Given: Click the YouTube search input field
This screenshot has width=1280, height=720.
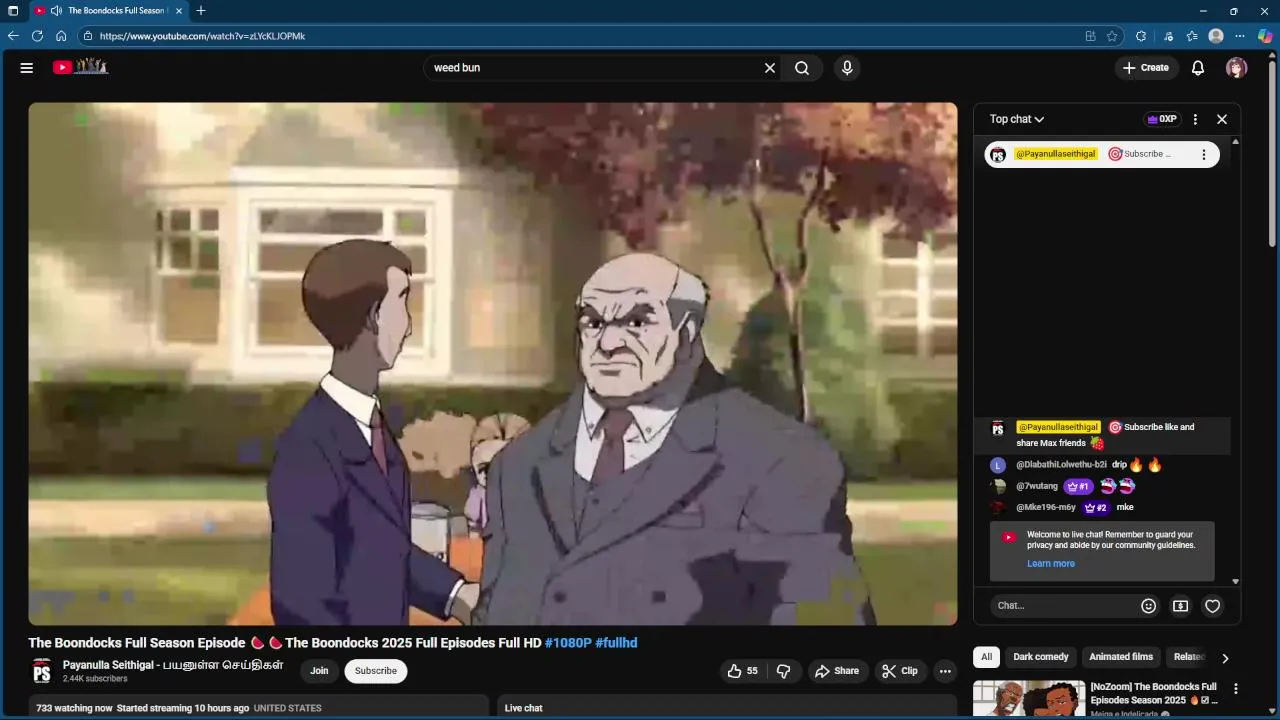Looking at the screenshot, I should pyautogui.click(x=595, y=68).
